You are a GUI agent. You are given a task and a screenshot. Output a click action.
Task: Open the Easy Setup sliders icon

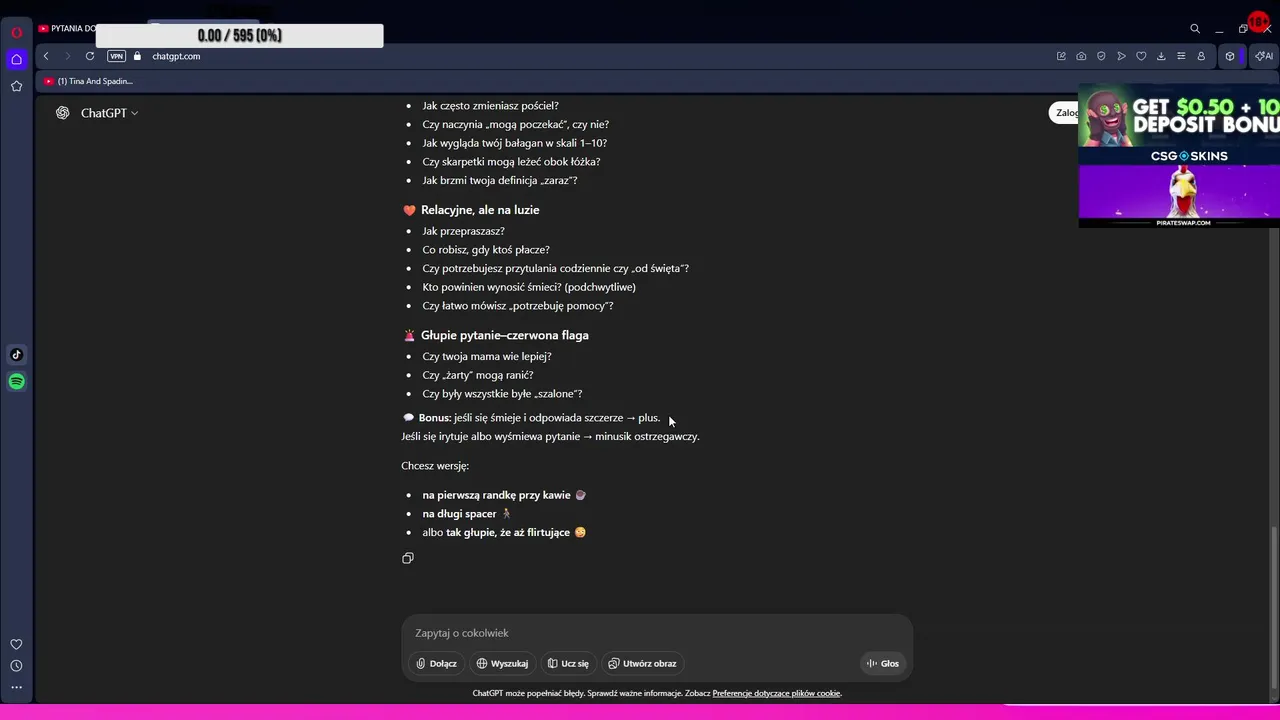pyautogui.click(x=1181, y=56)
